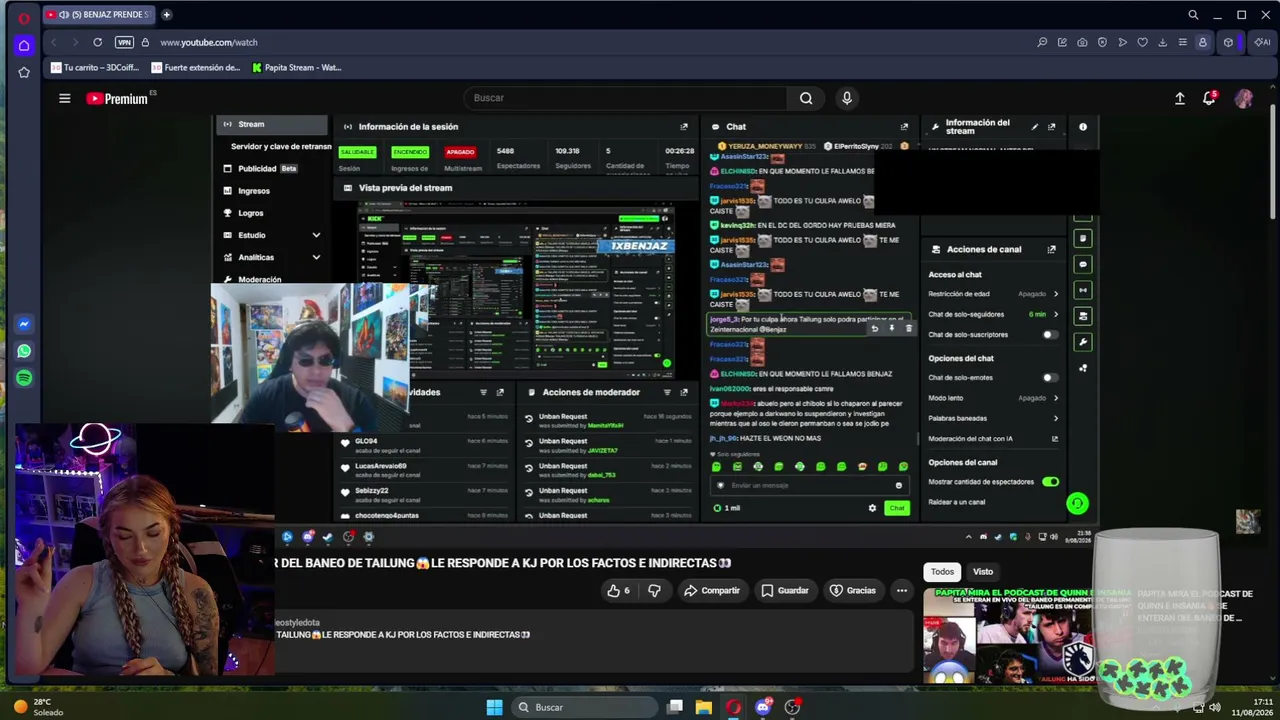Expand the Analíticas sidebar section

(316, 257)
